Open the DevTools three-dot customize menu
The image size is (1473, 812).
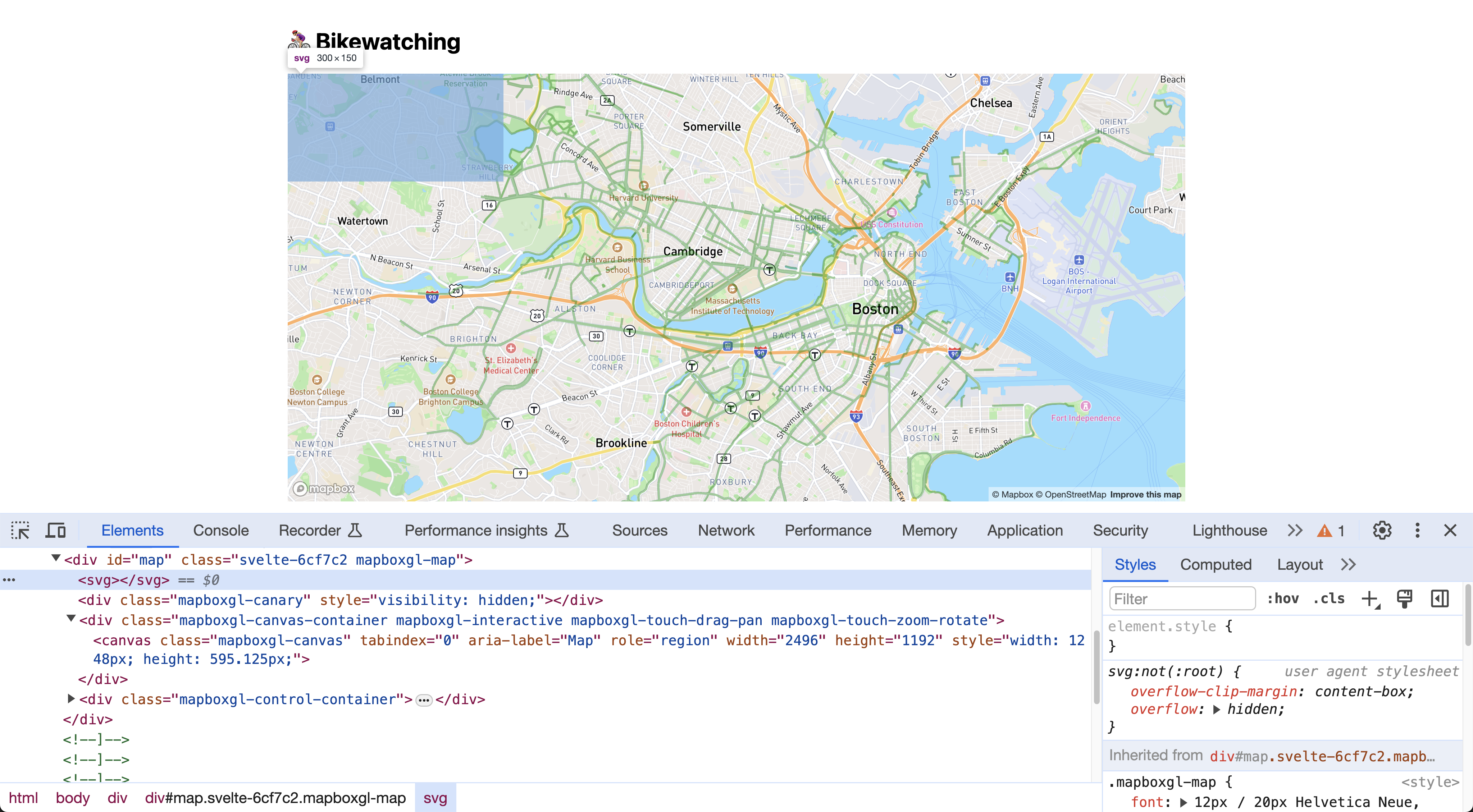(1417, 530)
